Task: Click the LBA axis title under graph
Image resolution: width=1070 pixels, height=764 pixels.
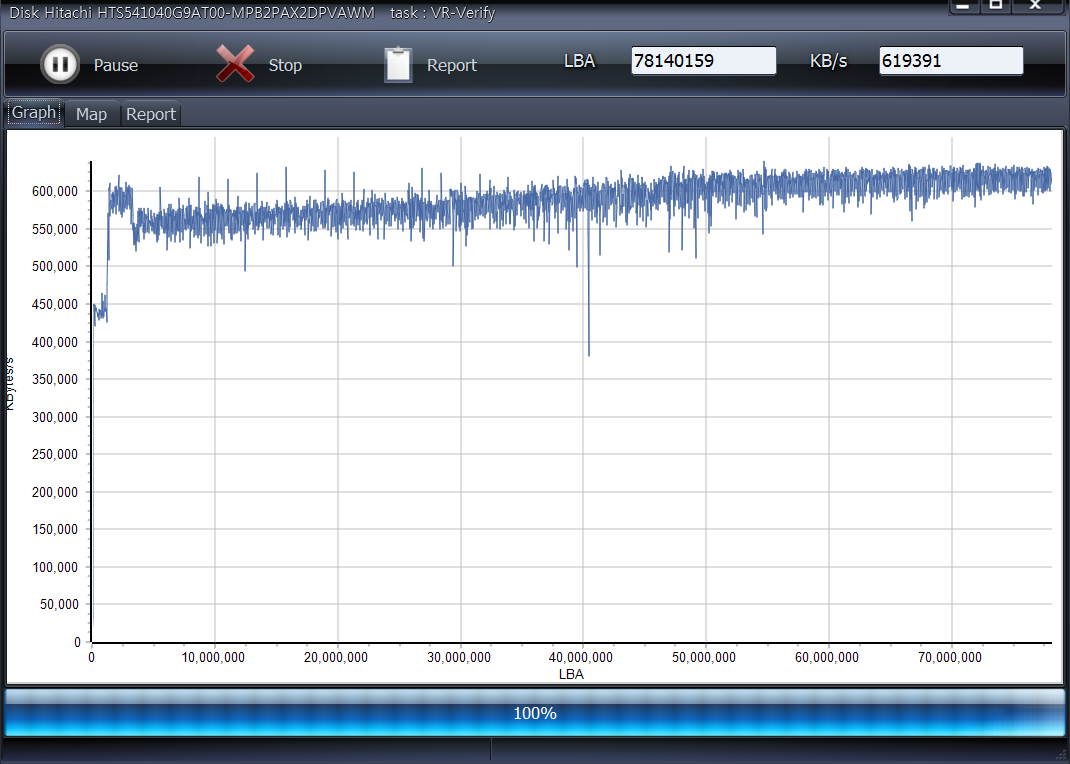Action: click(571, 674)
